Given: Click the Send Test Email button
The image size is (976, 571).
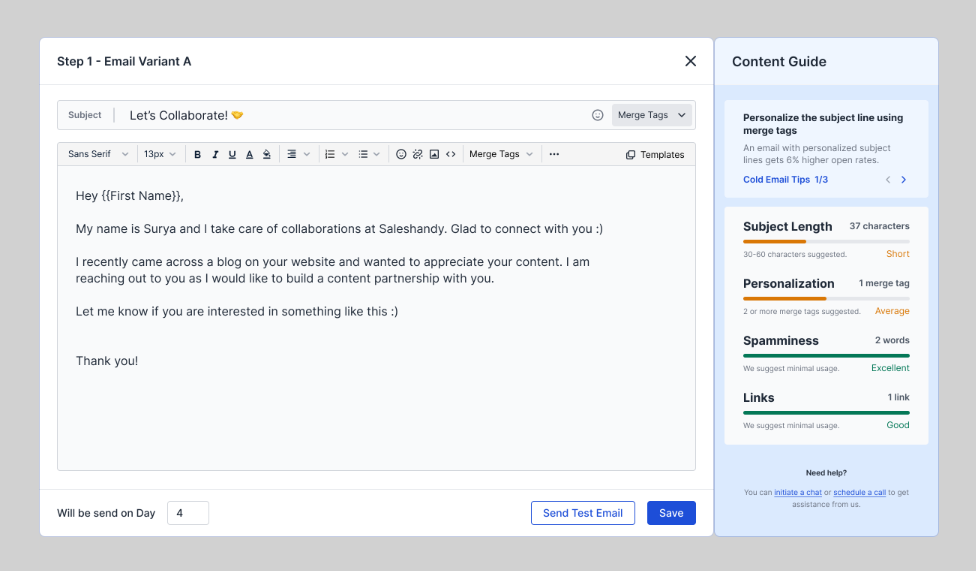Looking at the screenshot, I should pyautogui.click(x=583, y=513).
